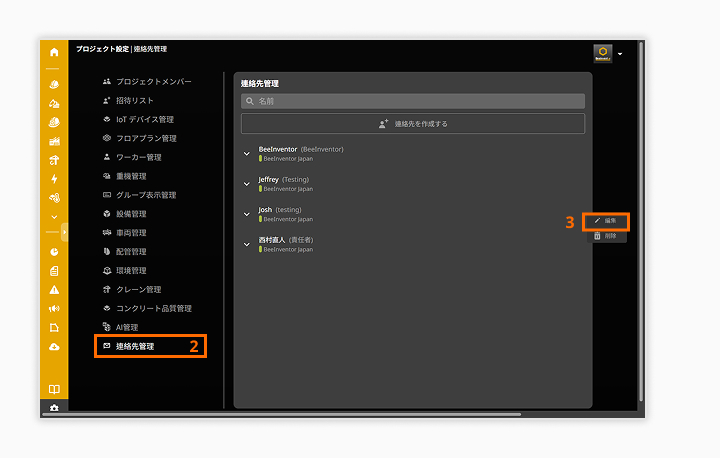The image size is (720, 458).
Task: Click the Jeffrey (Testing) contact name
Action: tap(284, 180)
